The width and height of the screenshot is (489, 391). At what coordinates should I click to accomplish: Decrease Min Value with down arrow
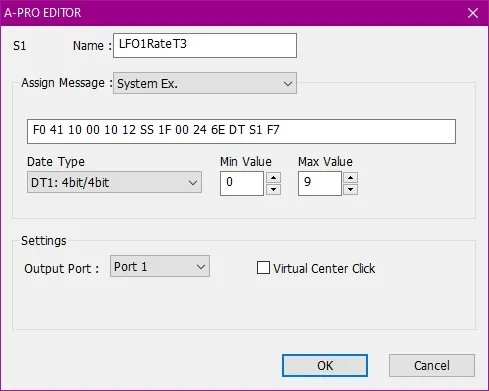[x=273, y=189]
